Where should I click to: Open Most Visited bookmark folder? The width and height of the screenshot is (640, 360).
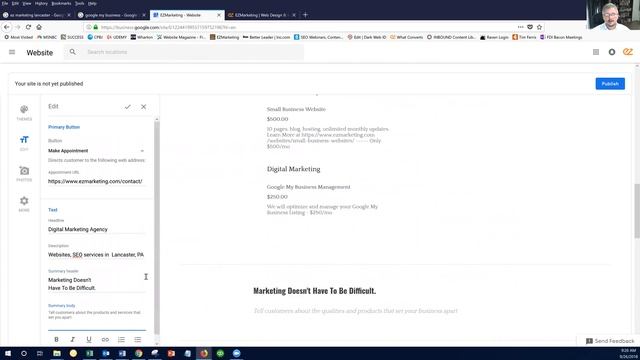coord(19,37)
